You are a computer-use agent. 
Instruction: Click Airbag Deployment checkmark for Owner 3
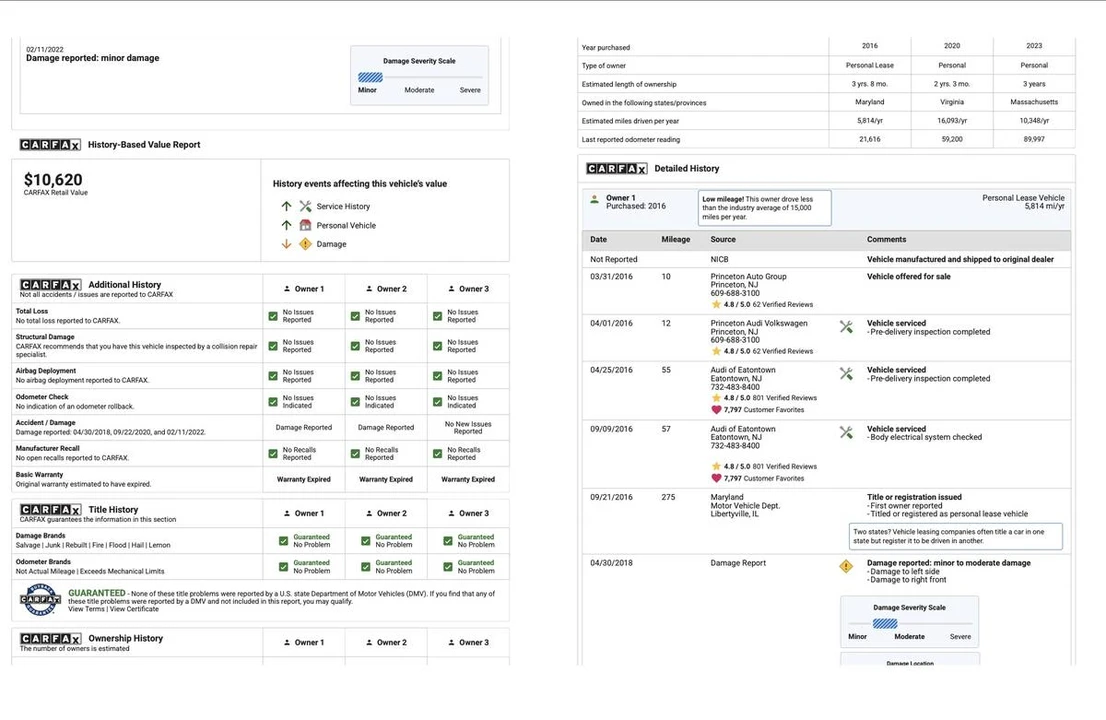[x=437, y=376]
